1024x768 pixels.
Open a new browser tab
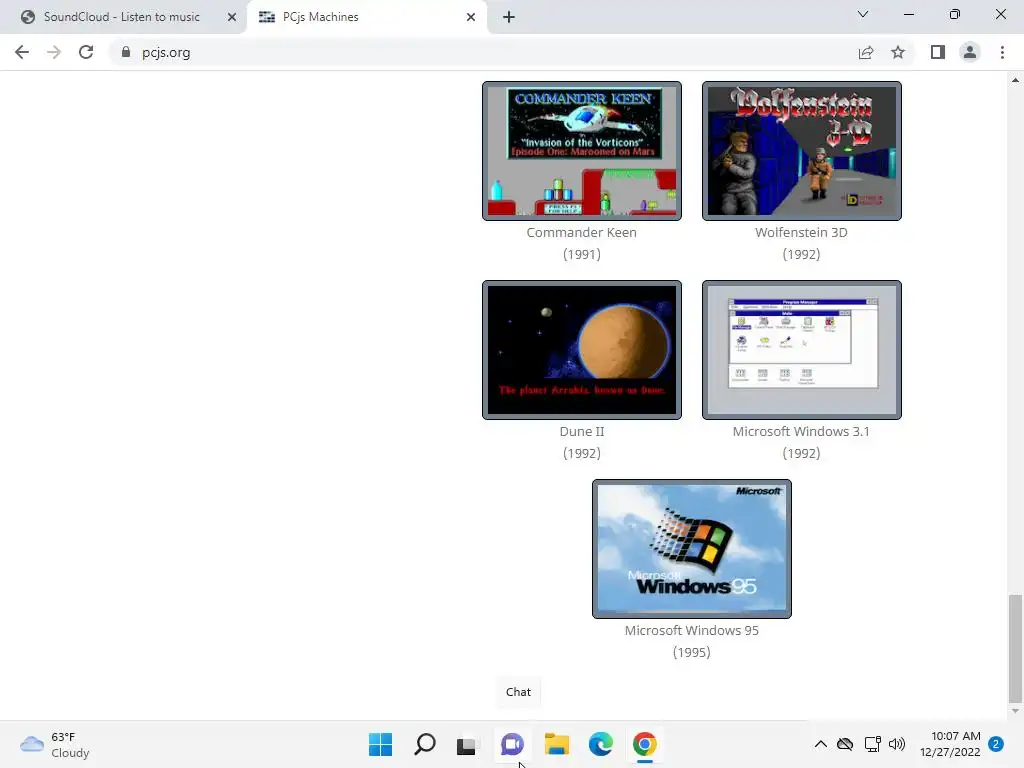tap(509, 17)
